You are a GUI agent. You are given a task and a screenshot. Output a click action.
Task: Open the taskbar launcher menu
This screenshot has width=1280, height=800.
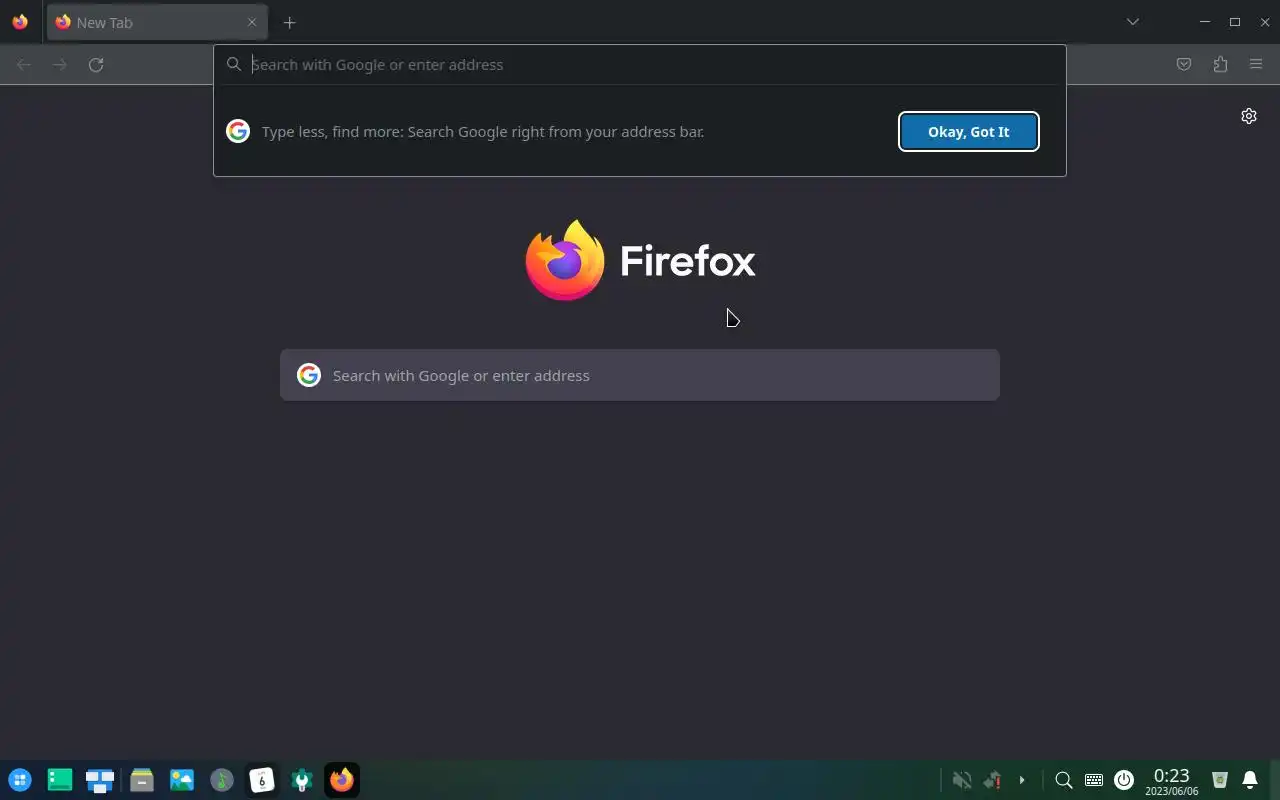[20, 780]
